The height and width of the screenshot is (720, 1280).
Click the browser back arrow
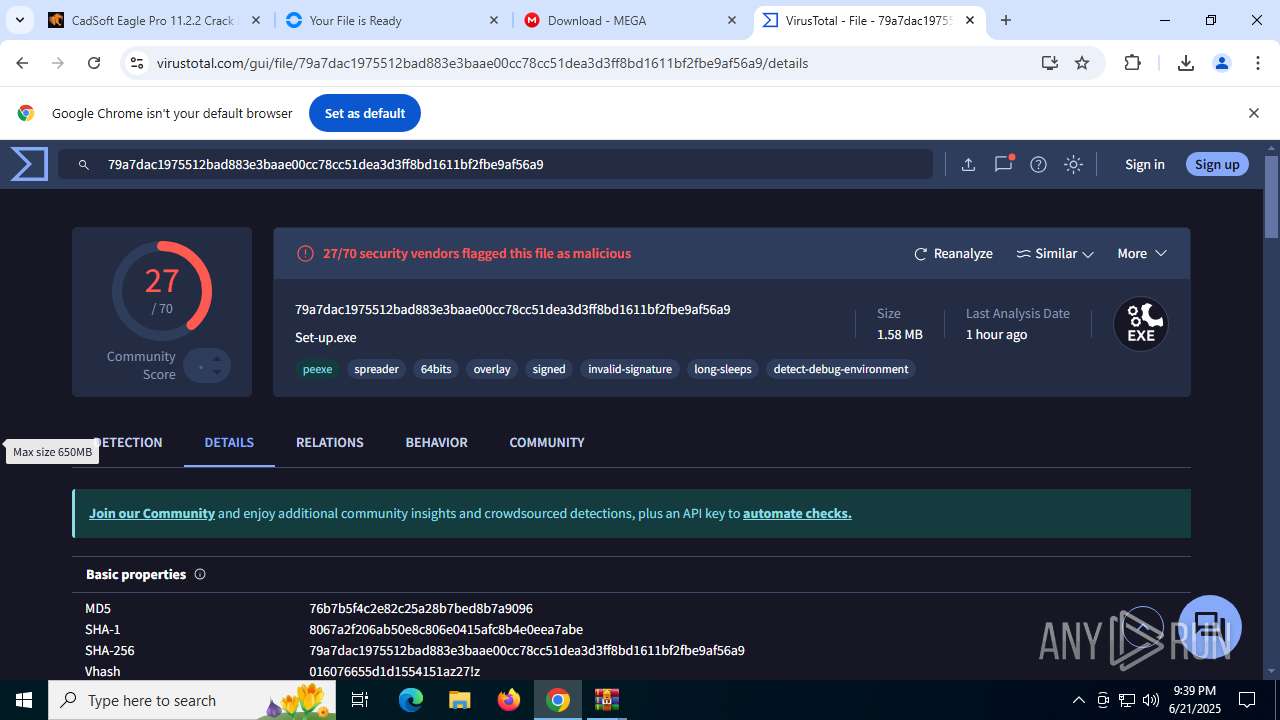(x=22, y=63)
